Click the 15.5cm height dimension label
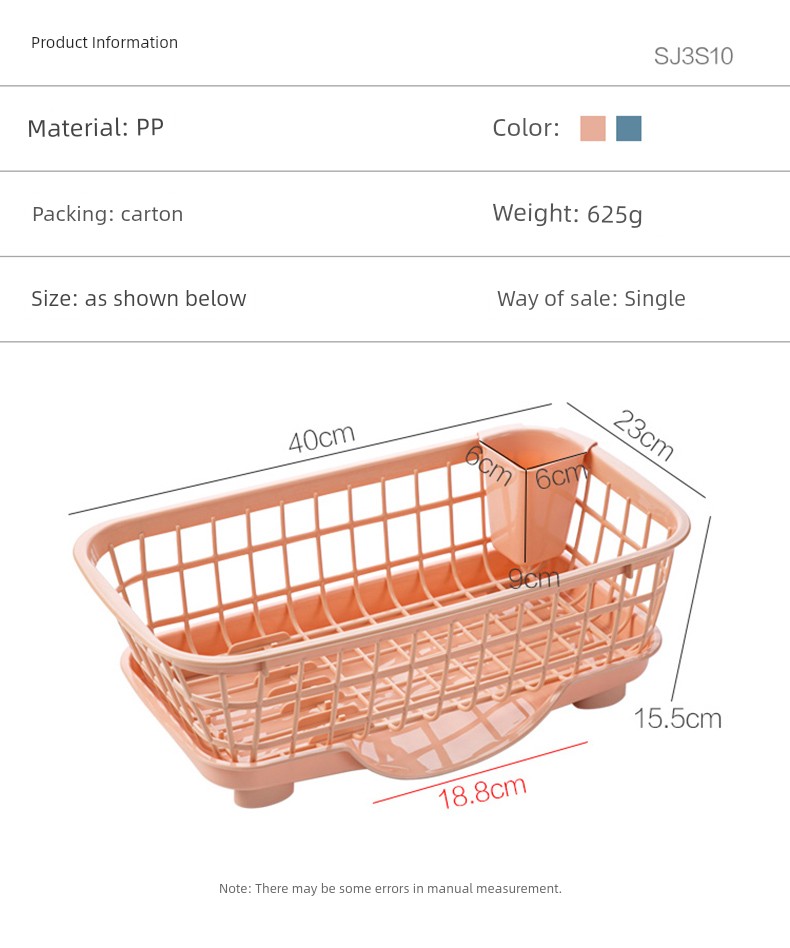 tap(677, 718)
